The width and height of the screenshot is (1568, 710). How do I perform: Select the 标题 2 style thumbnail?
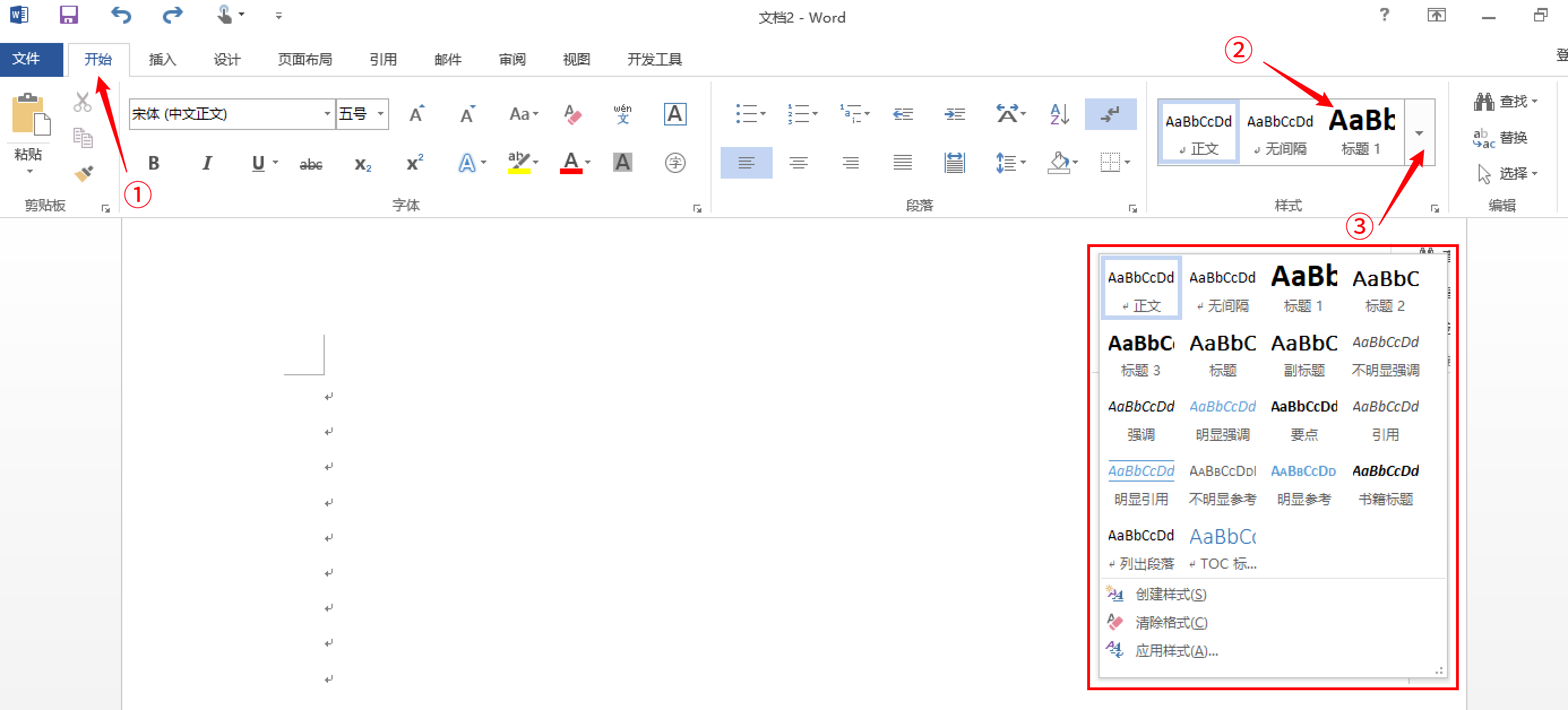[x=1385, y=289]
